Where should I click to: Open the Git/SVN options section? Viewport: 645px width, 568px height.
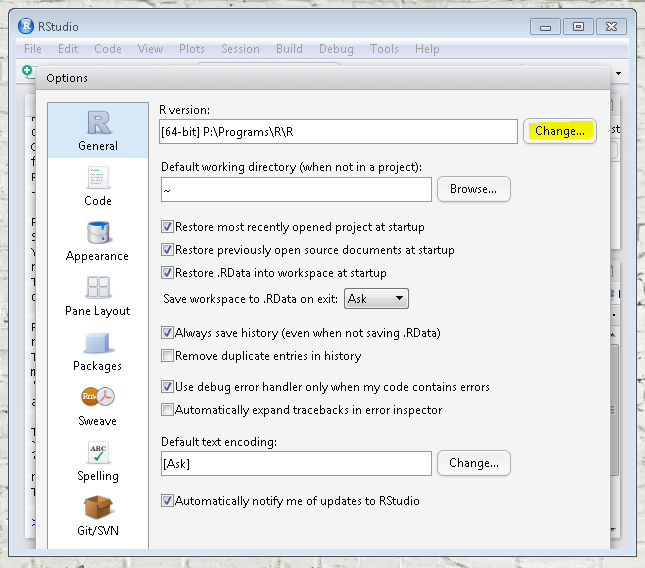tap(98, 517)
